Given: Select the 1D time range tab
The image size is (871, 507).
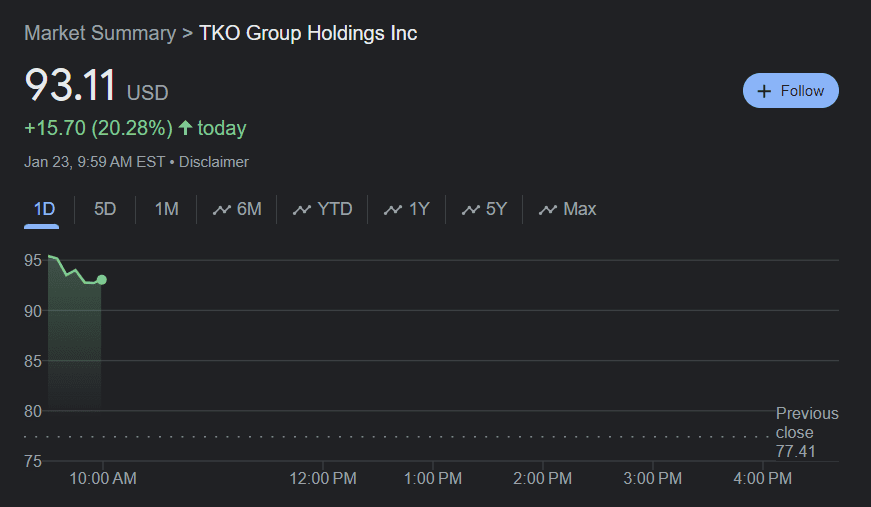Looking at the screenshot, I should pos(44,209).
